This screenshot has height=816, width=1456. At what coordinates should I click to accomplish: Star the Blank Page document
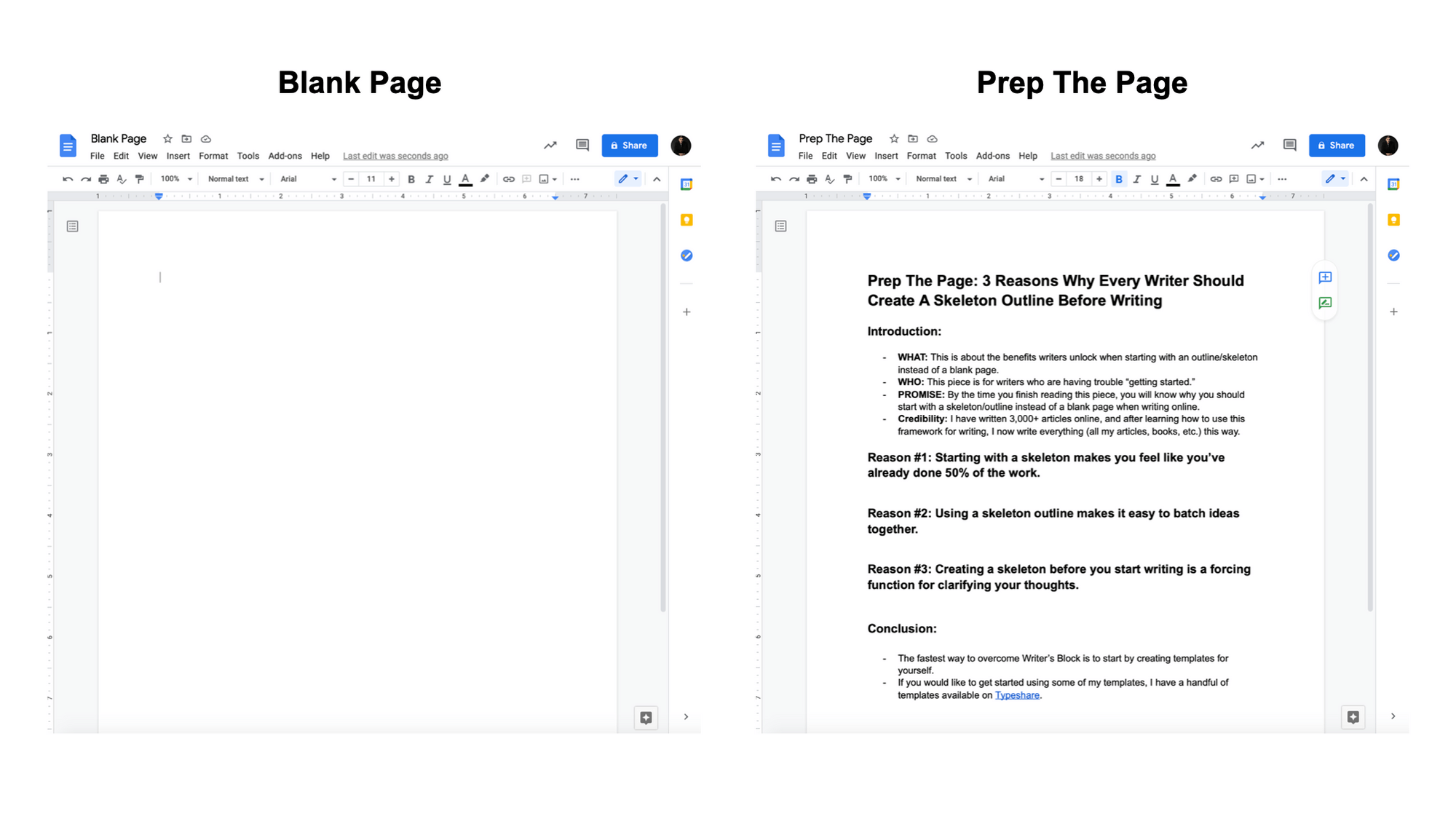tap(167, 138)
